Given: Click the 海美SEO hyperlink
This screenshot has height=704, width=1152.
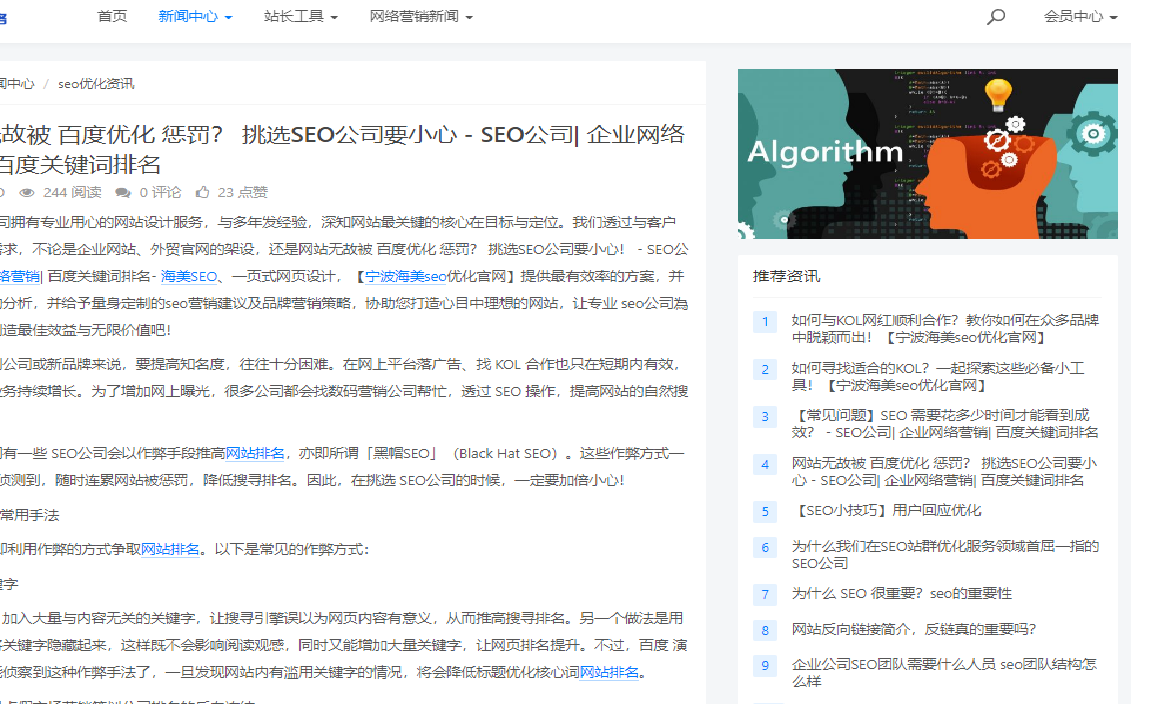Looking at the screenshot, I should (x=189, y=277).
